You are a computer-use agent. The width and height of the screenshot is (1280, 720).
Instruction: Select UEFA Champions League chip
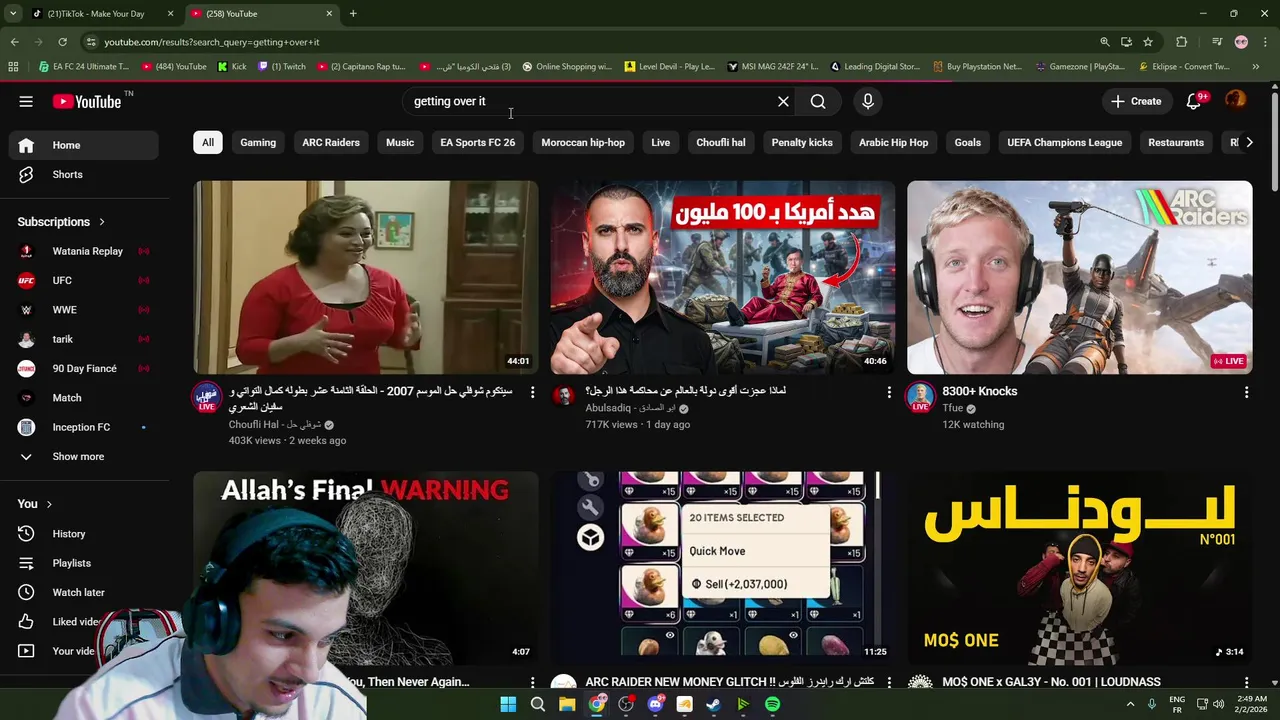click(1064, 142)
